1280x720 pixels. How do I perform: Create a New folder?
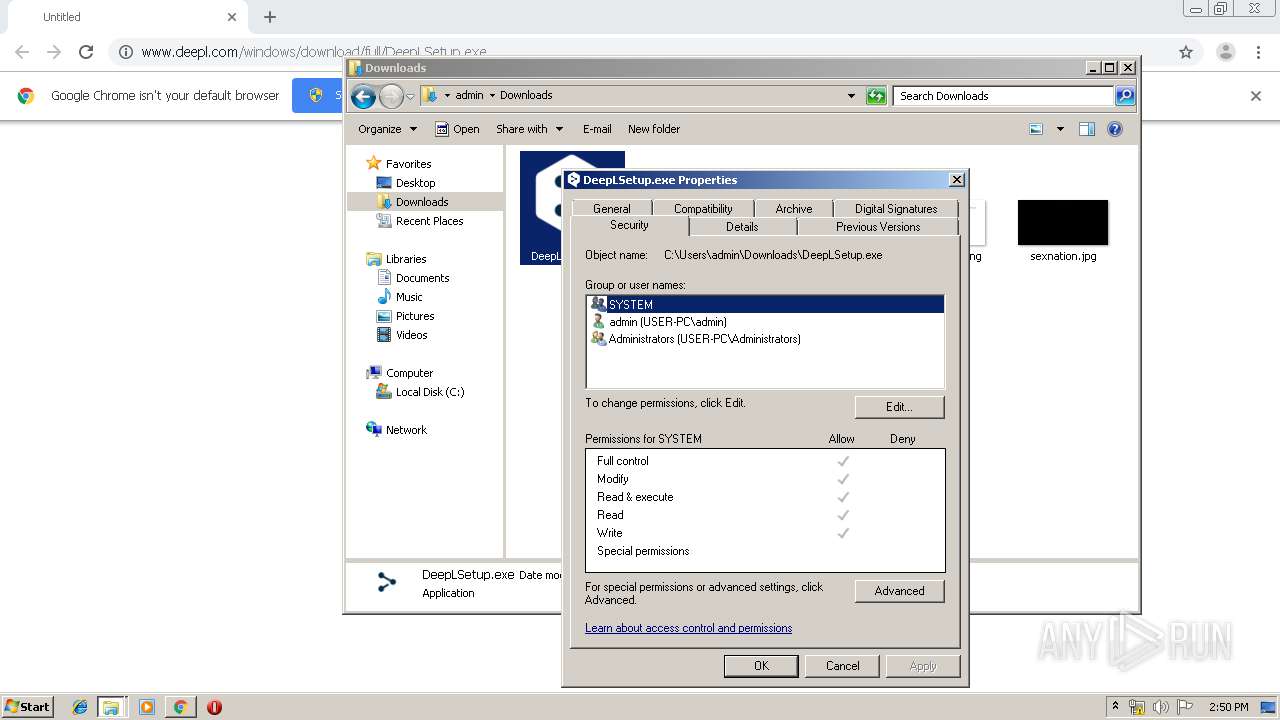point(654,129)
